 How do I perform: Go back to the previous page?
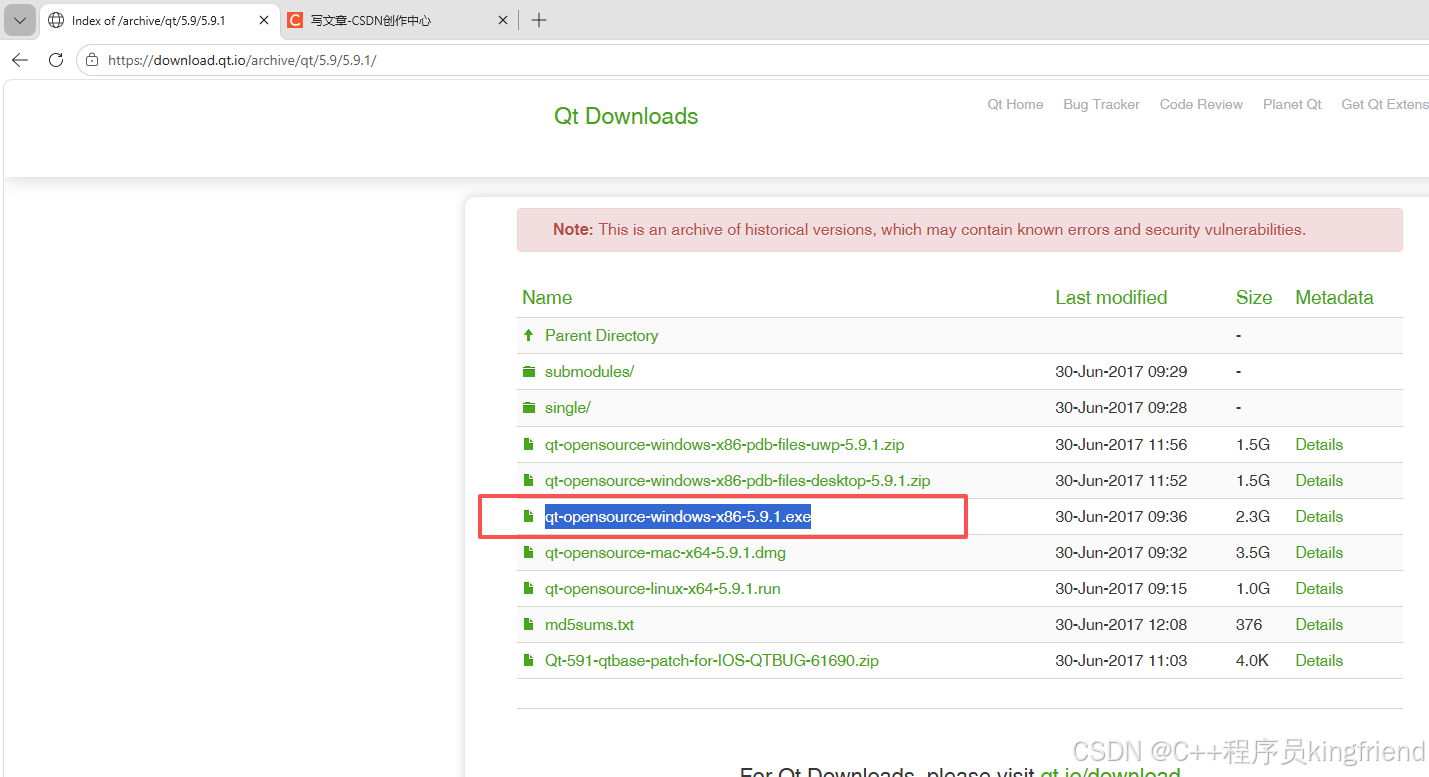click(20, 60)
